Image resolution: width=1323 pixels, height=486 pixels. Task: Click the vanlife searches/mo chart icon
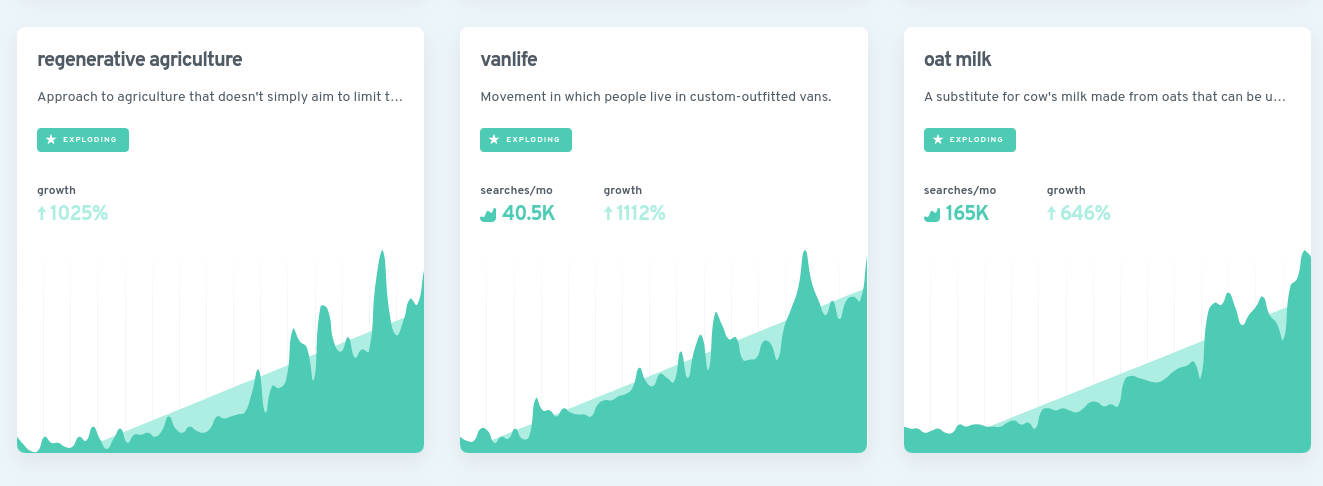click(x=488, y=214)
